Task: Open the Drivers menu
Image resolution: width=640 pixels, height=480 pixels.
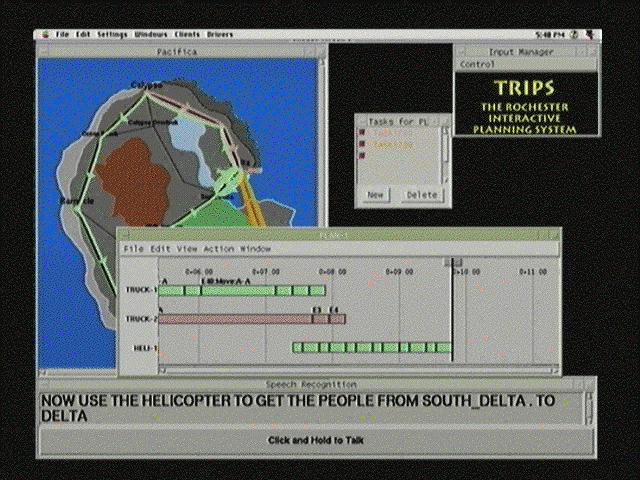Action: [x=220, y=35]
